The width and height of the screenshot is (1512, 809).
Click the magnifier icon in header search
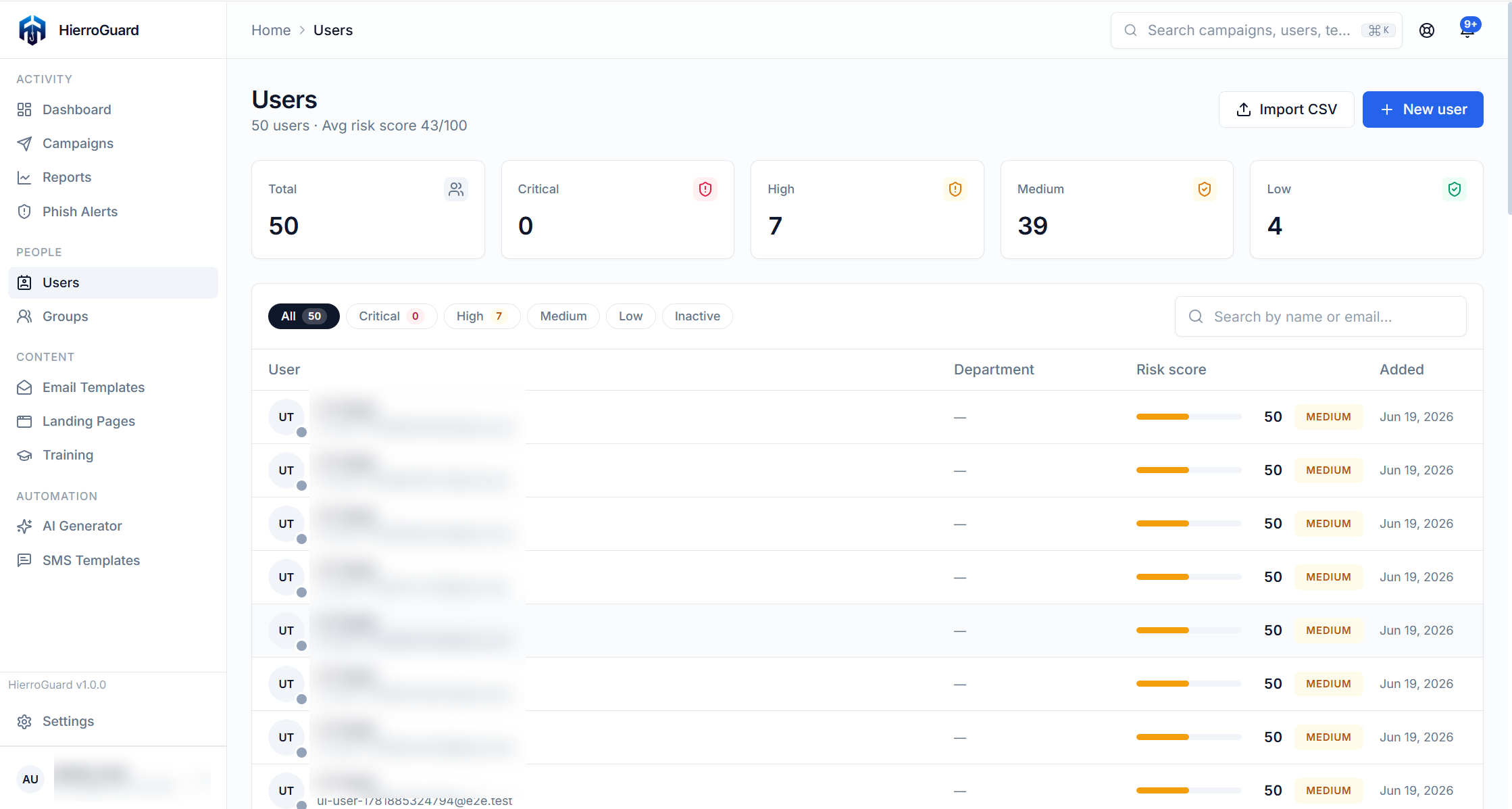(1130, 30)
